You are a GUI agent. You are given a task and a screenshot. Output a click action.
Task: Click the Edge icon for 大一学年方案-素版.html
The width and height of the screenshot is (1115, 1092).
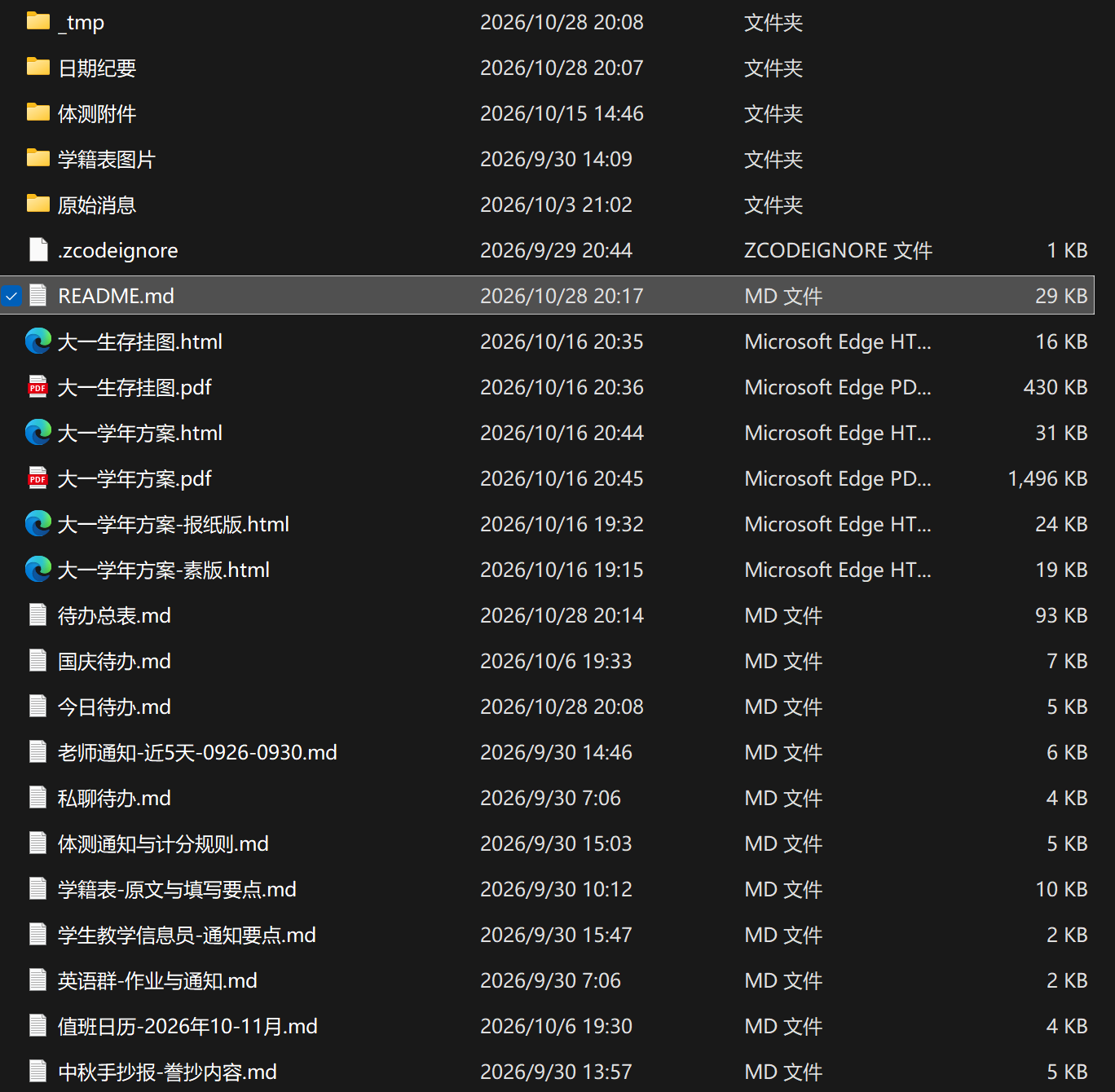[38, 569]
